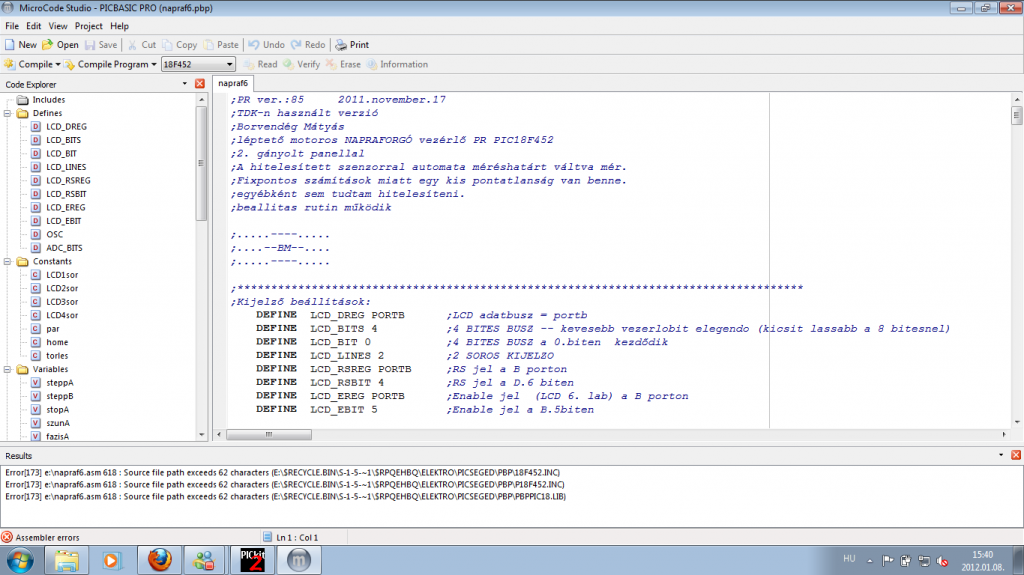Select ADC_BITS define in the tree

tap(57, 248)
